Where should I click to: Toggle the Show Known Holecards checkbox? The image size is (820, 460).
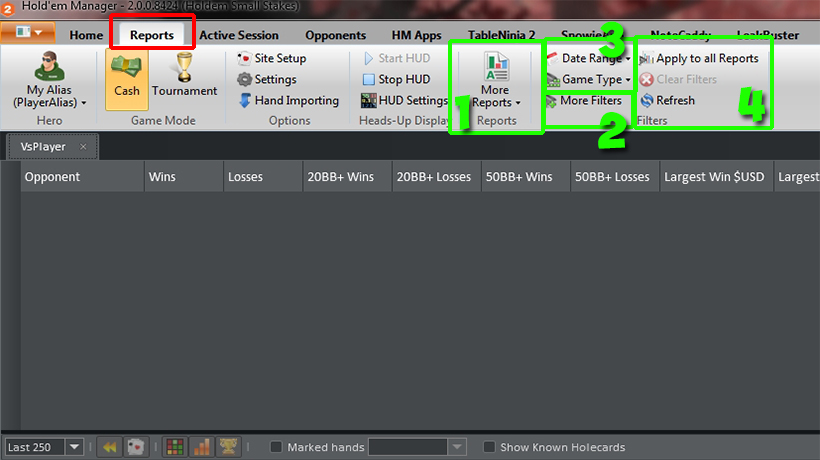pos(489,447)
